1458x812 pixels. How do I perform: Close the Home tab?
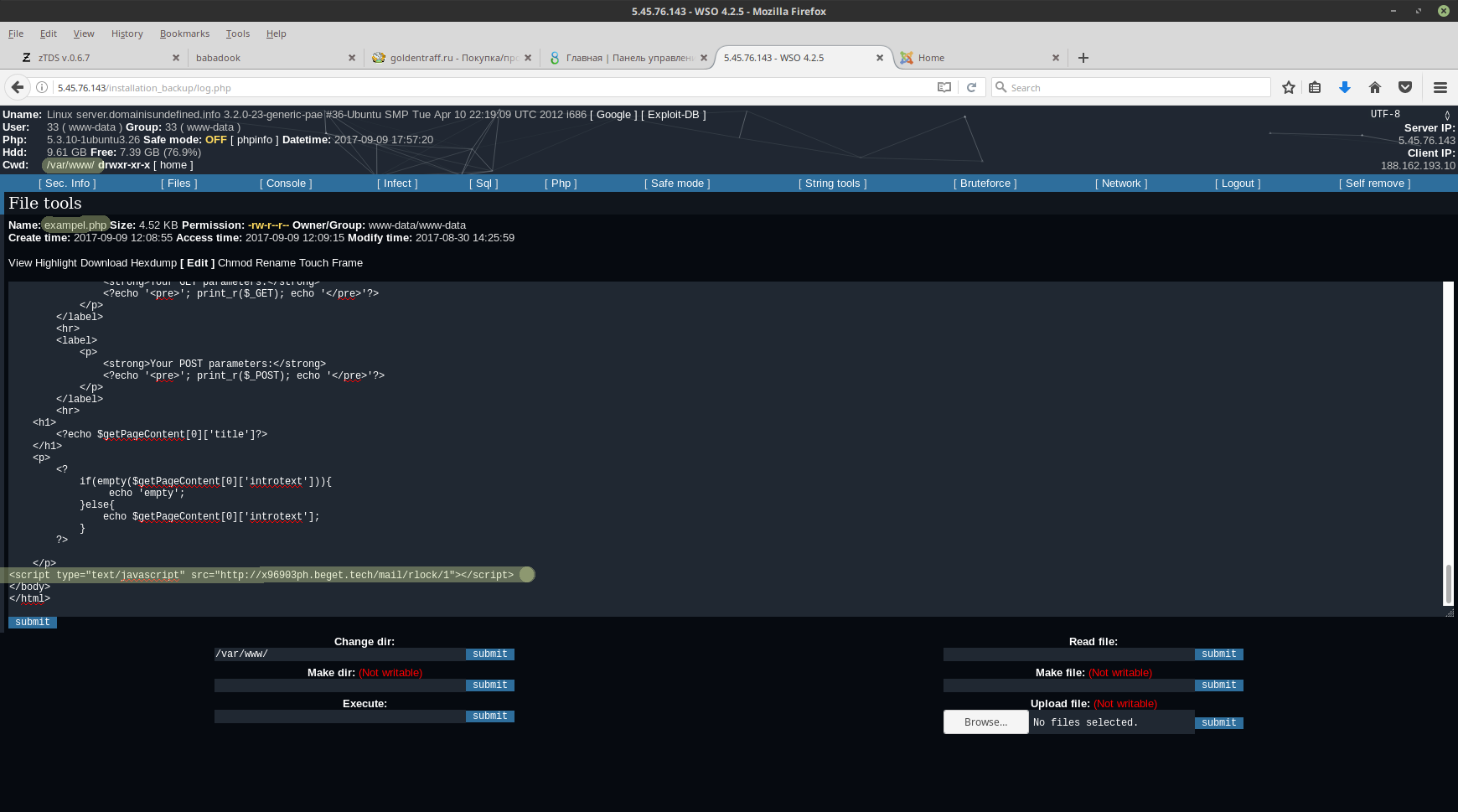[1056, 58]
